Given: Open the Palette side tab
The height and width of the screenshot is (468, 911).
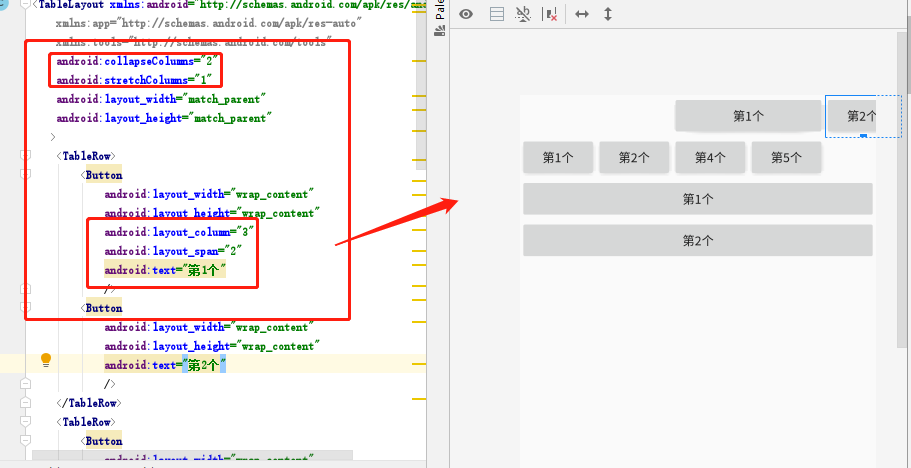Looking at the screenshot, I should pos(440,10).
